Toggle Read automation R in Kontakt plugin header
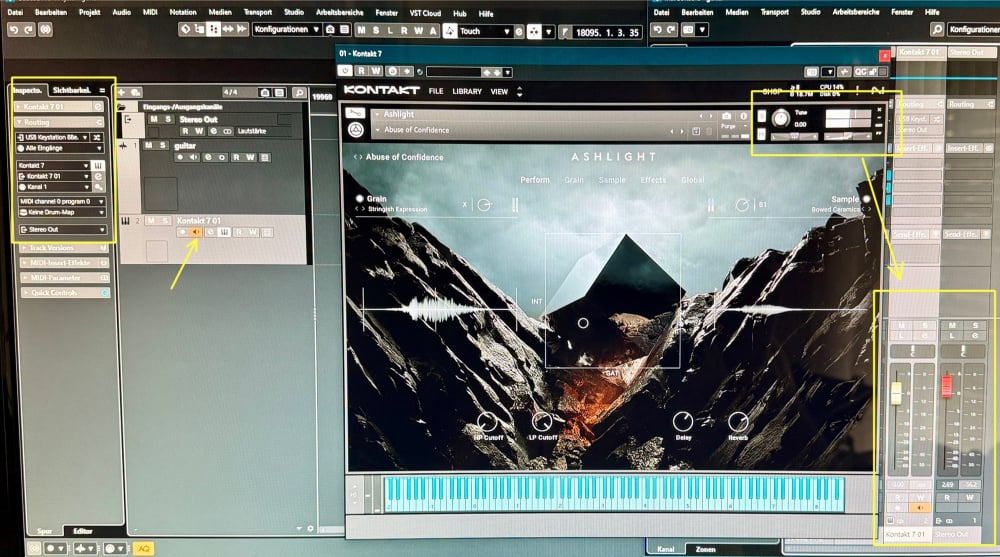The width and height of the screenshot is (1000, 557). click(x=362, y=71)
